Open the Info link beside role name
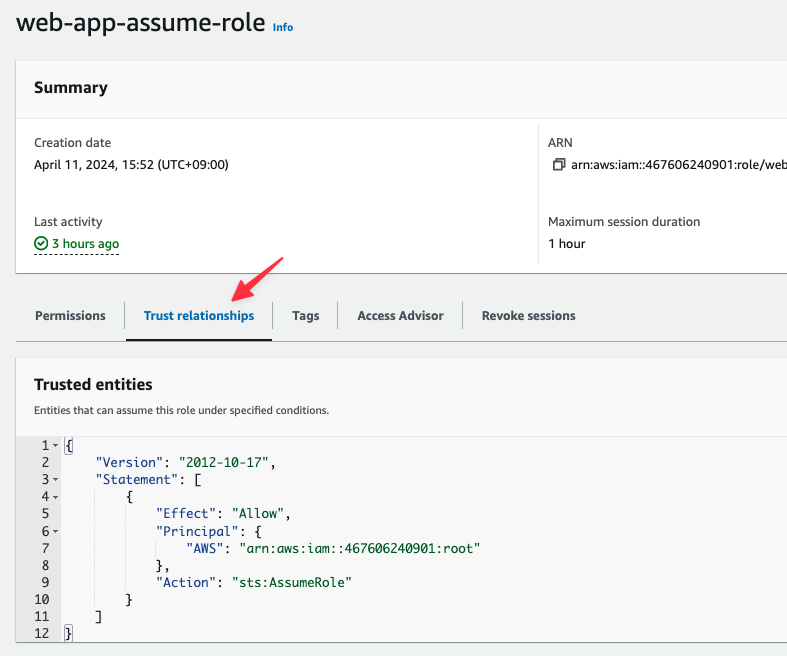The width and height of the screenshot is (787, 656). [283, 27]
